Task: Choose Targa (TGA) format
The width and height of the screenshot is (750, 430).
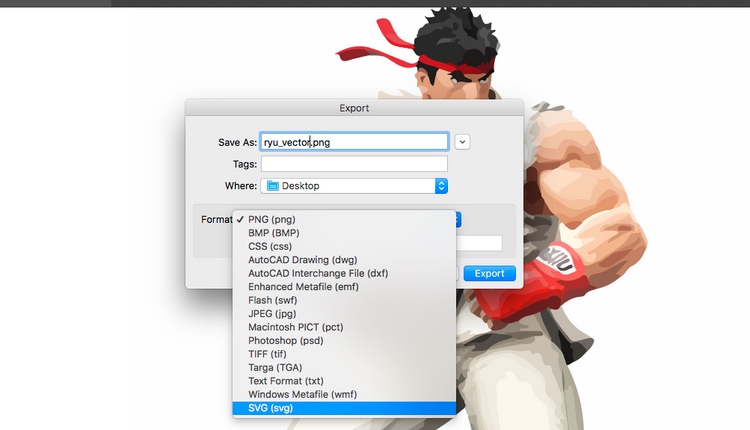Action: 344,367
